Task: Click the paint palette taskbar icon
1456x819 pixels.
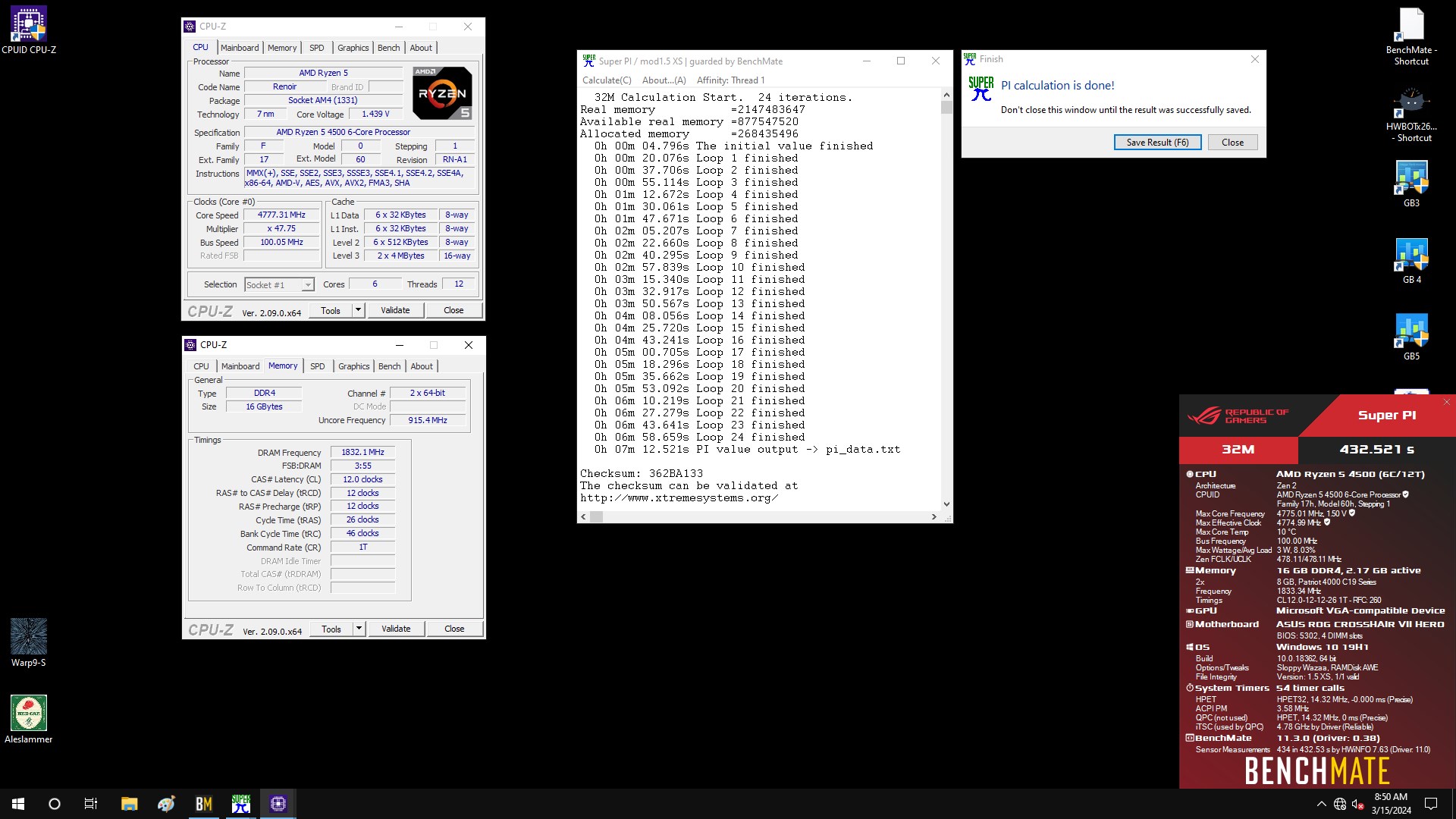Action: 167,804
